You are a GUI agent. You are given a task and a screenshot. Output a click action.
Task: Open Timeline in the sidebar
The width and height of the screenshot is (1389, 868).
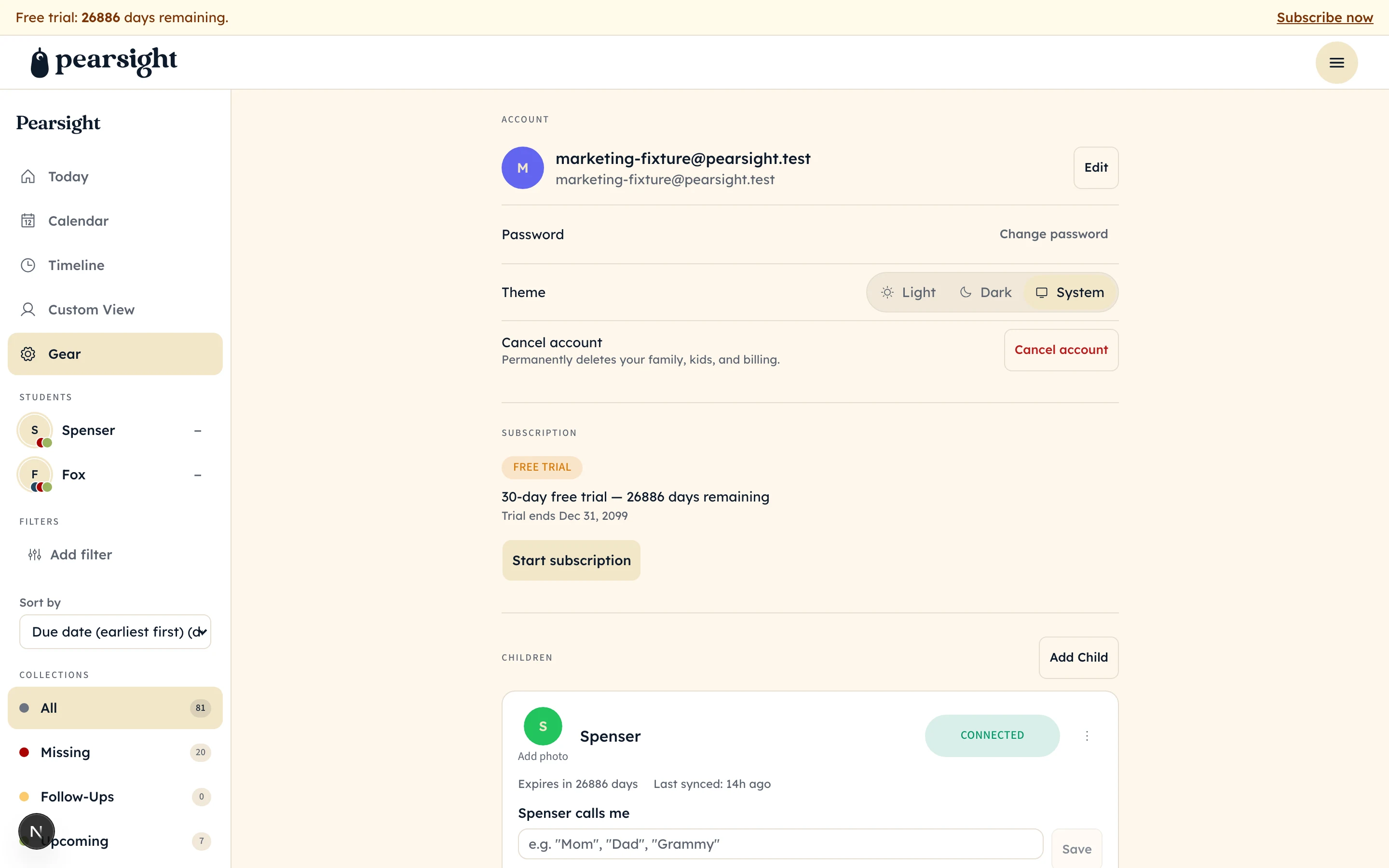tap(115, 265)
